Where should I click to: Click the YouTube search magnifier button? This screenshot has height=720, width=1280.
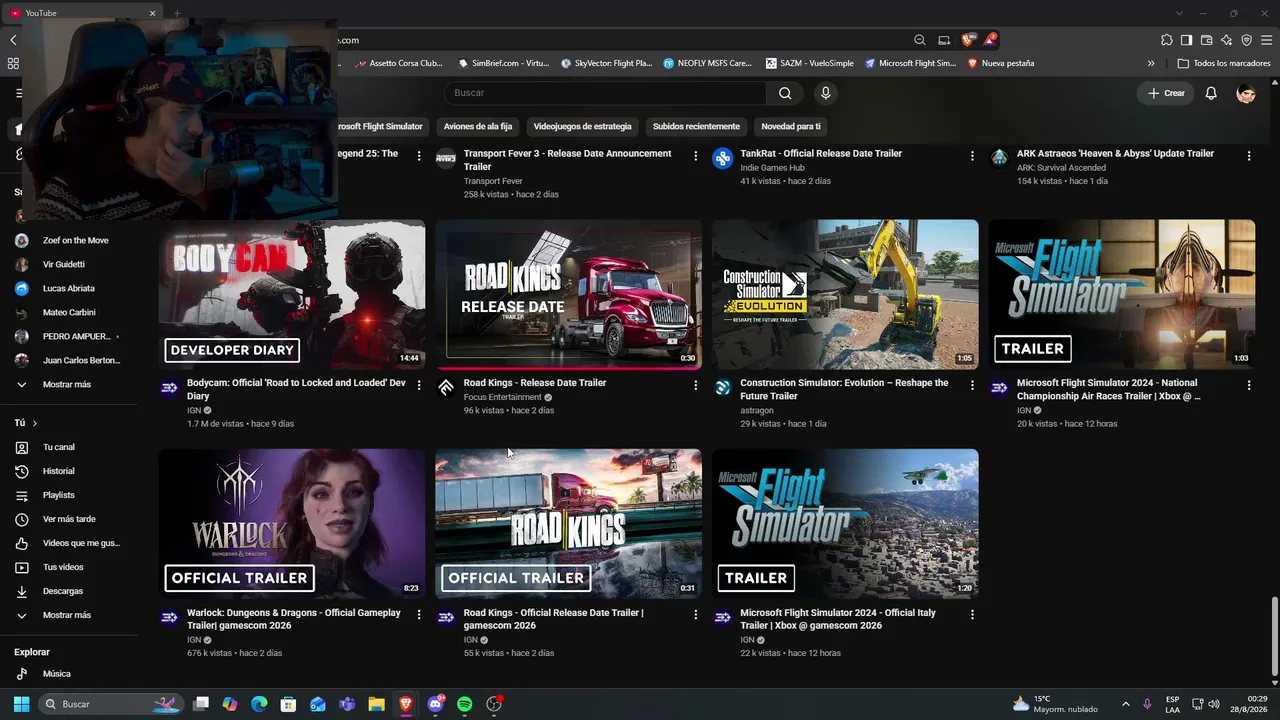[x=785, y=93]
